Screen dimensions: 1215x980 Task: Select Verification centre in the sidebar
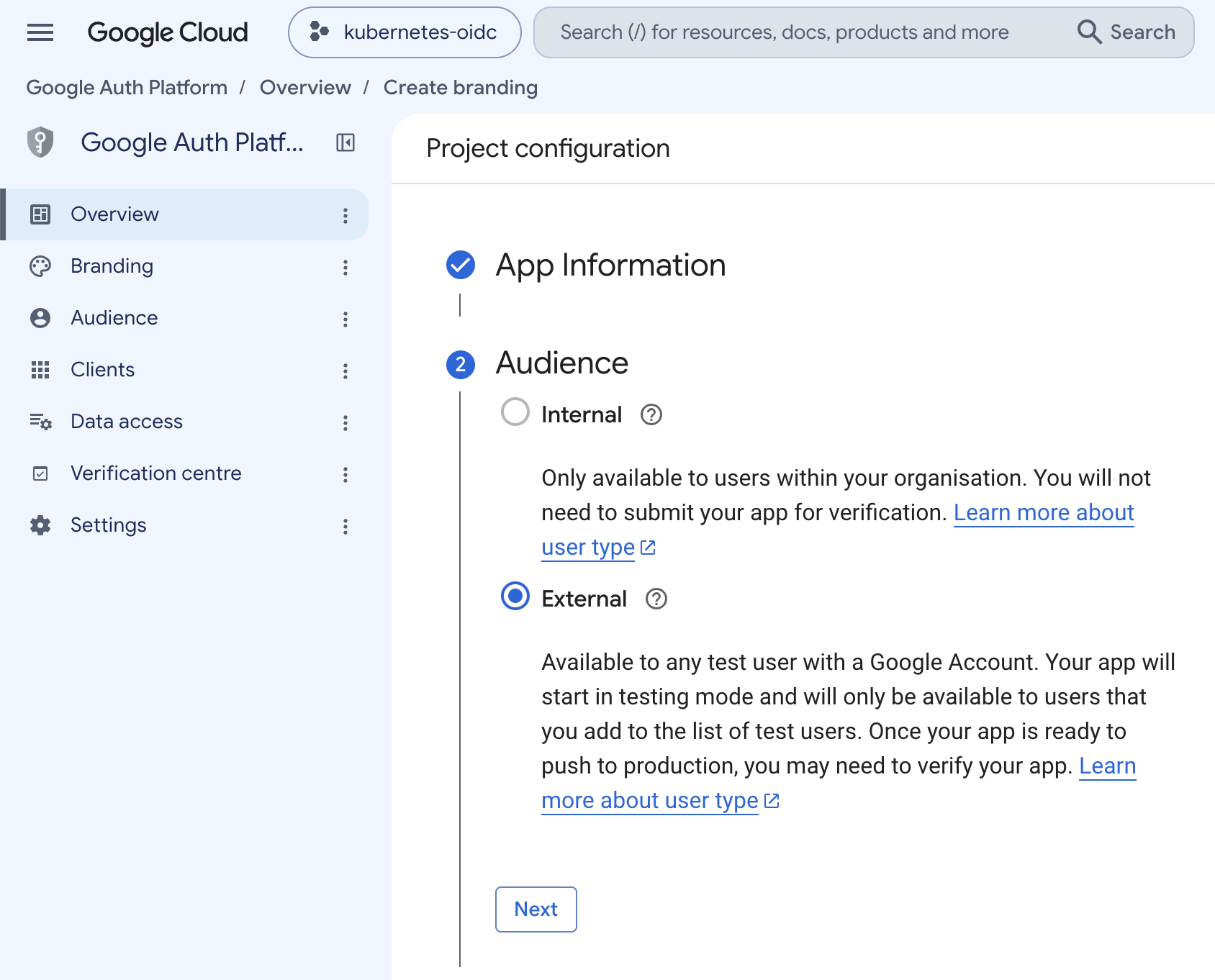[186, 473]
